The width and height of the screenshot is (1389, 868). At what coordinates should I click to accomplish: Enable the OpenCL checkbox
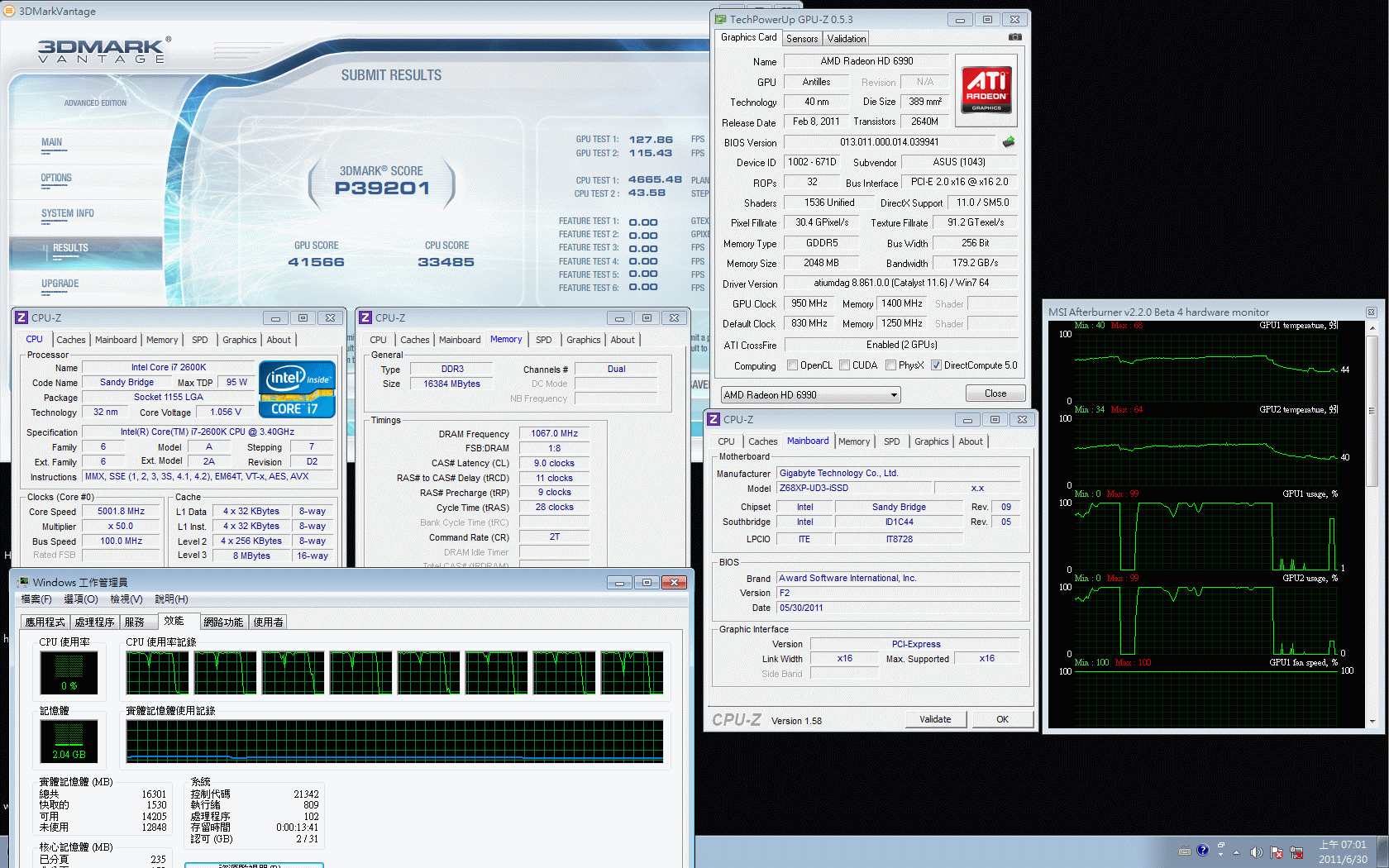(x=792, y=365)
